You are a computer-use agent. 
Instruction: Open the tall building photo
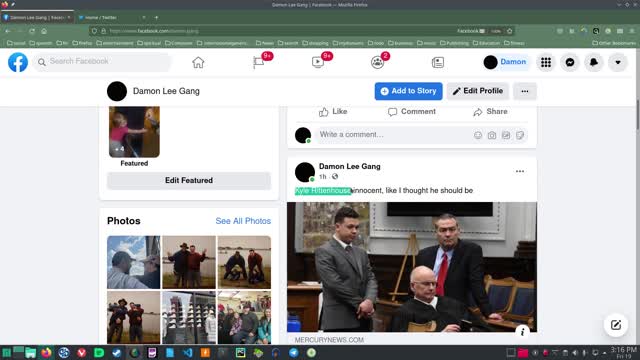click(189, 317)
